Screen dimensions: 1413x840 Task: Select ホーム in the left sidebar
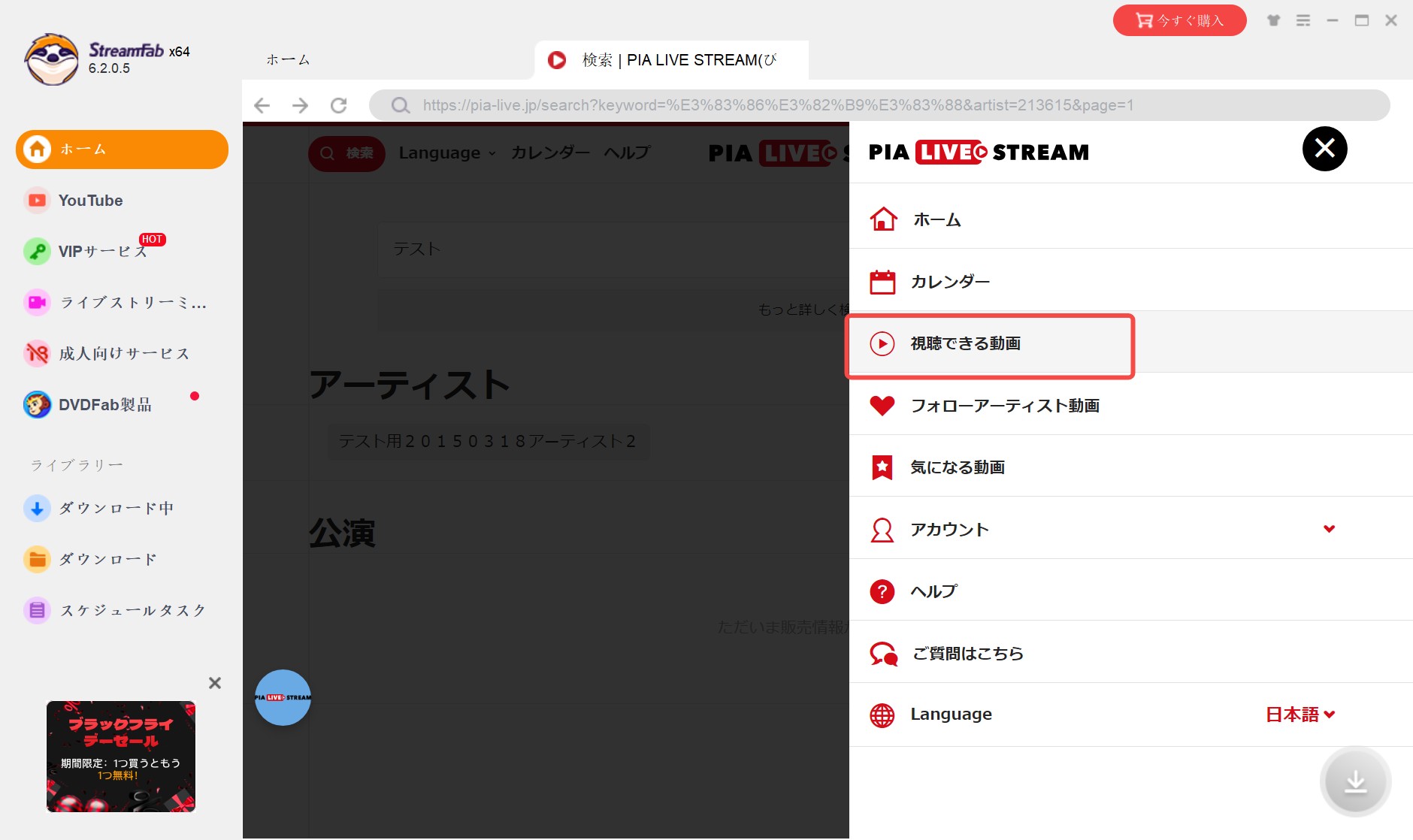pos(122,150)
